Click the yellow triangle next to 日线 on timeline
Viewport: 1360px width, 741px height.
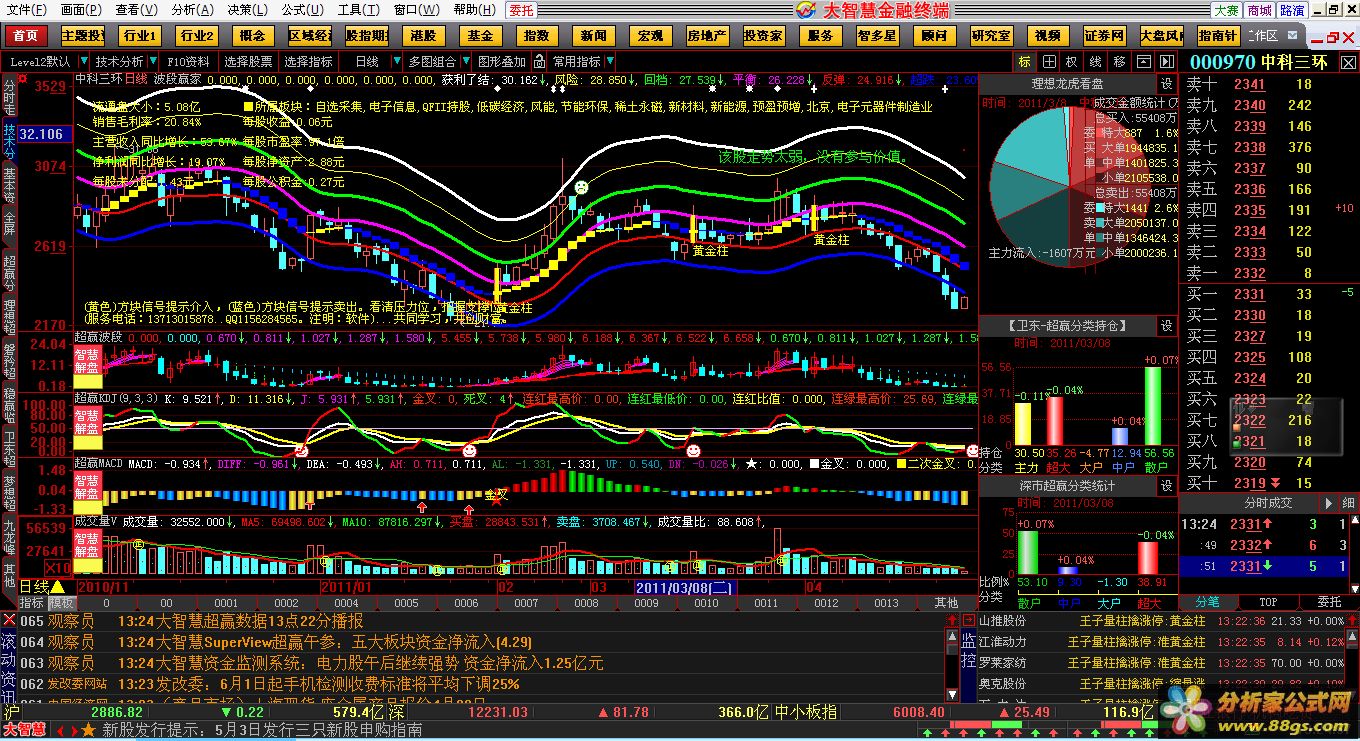click(58, 587)
